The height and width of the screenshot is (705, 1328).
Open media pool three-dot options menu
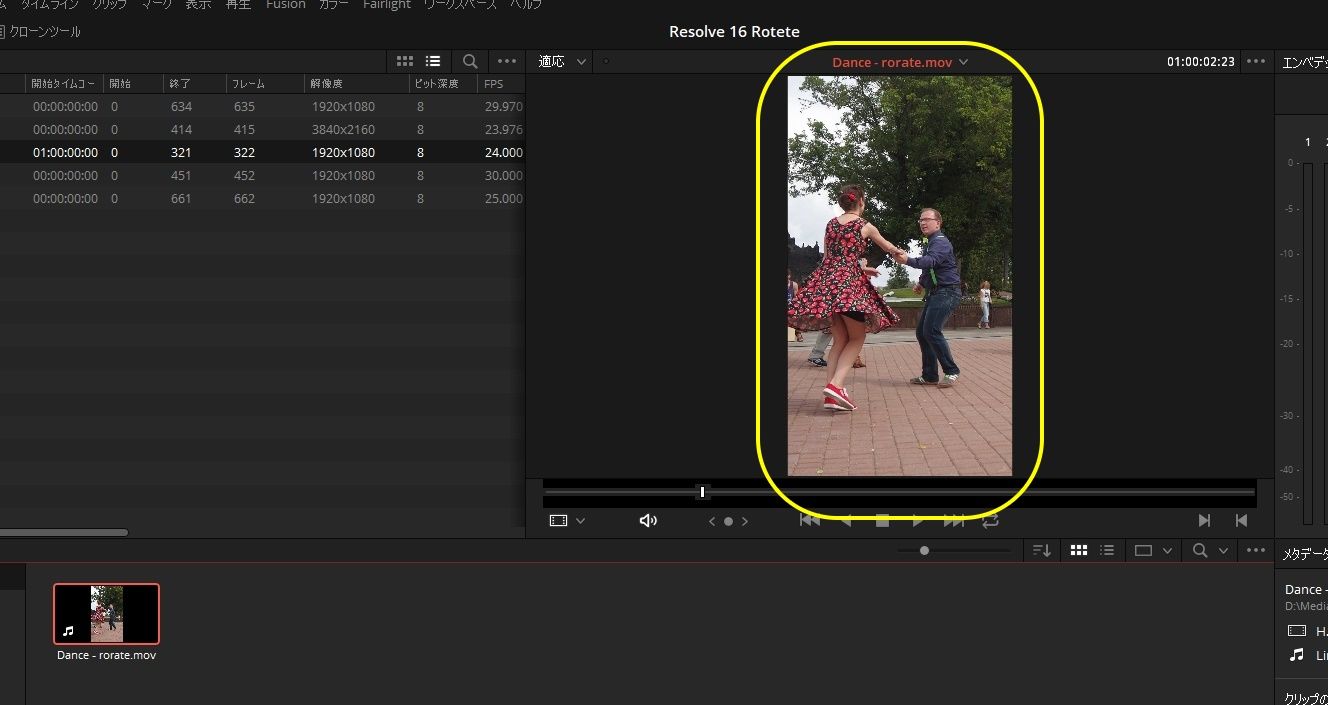(x=1256, y=550)
